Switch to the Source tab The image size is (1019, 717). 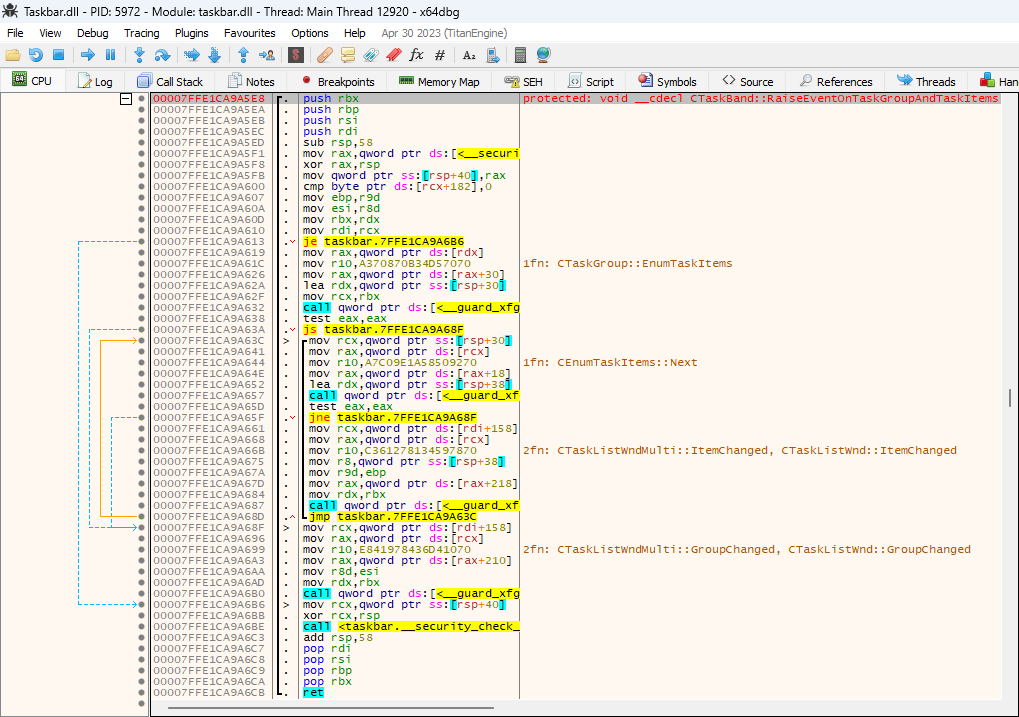click(x=748, y=82)
